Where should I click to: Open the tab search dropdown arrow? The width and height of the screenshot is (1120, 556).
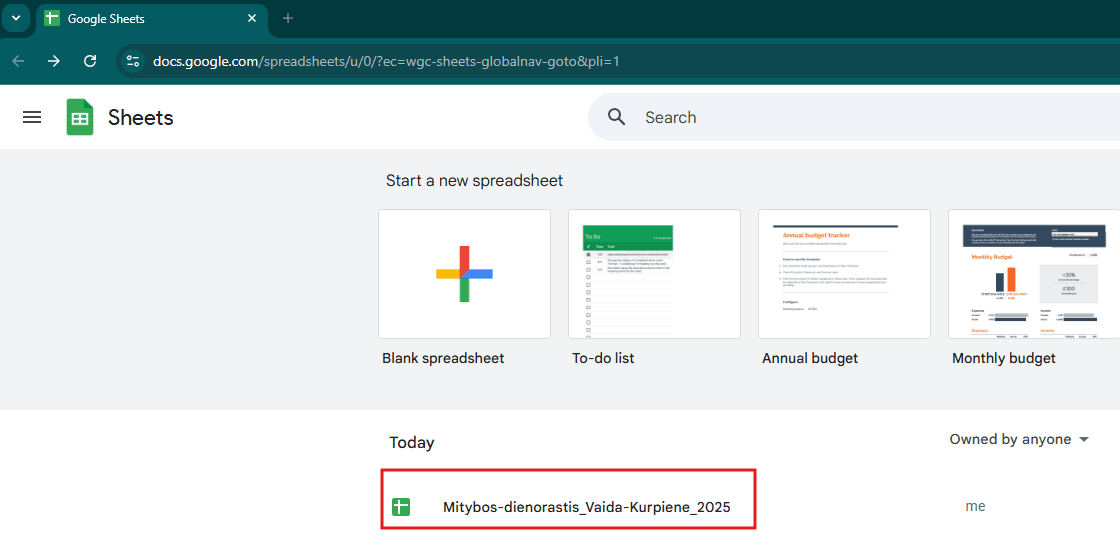click(x=16, y=19)
